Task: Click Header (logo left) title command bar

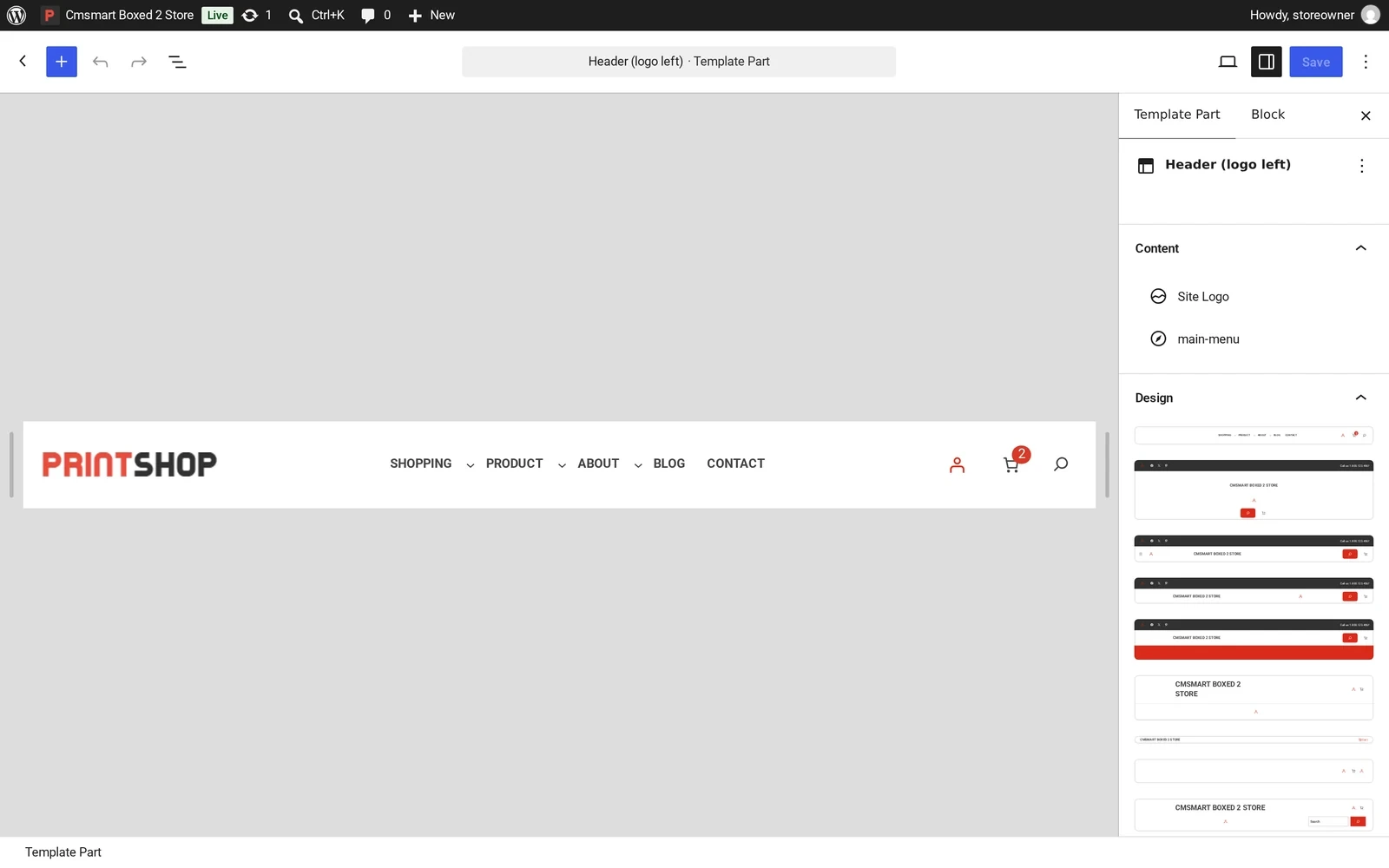Action: click(x=679, y=62)
